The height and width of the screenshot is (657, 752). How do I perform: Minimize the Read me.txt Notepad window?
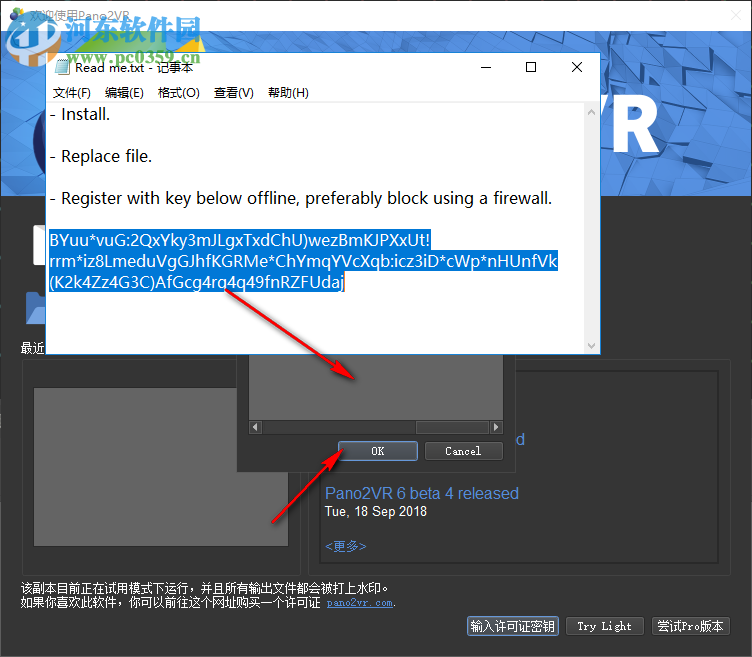point(486,67)
